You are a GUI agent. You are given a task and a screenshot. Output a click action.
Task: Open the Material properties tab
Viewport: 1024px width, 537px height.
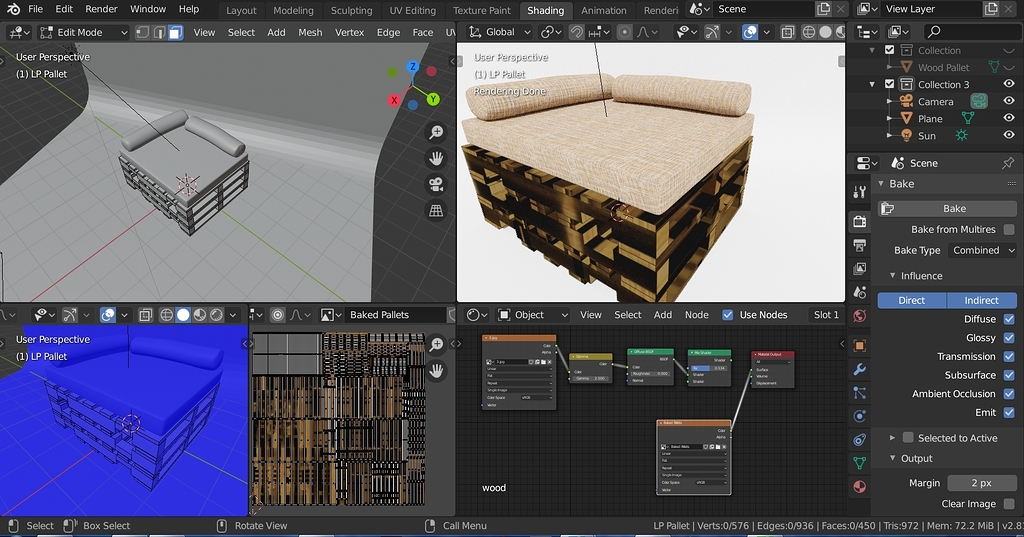point(859,487)
